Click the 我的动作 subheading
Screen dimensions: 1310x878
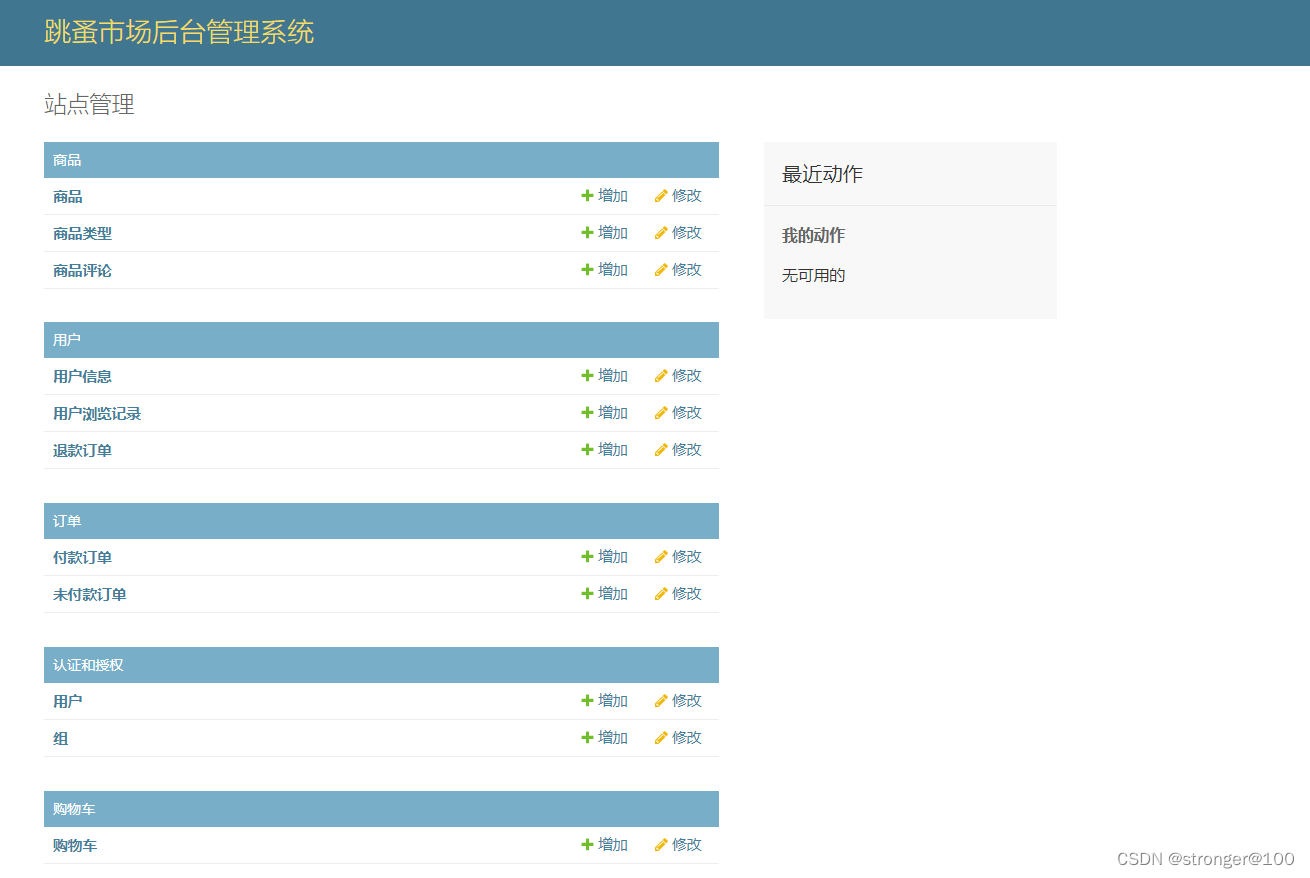pyautogui.click(x=813, y=236)
